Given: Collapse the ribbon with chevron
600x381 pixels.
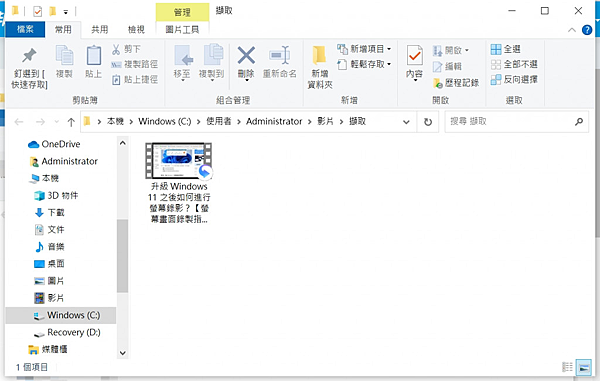Looking at the screenshot, I should coord(572,30).
